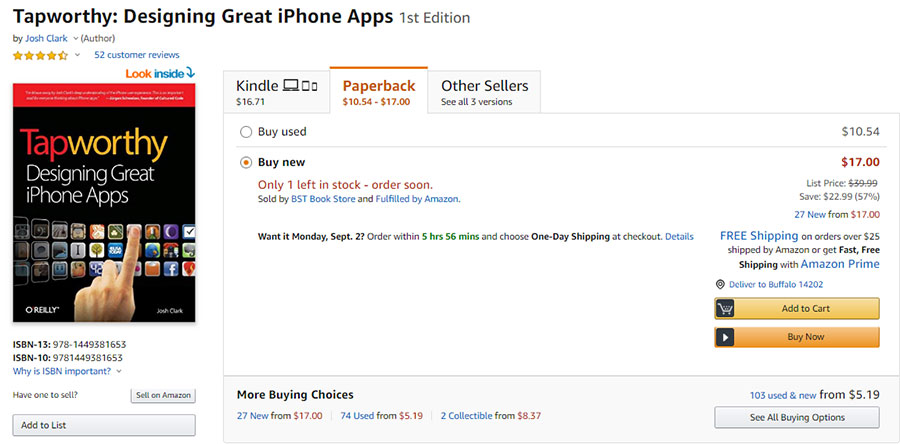The height and width of the screenshot is (444, 900).
Task: Click the Sell on Amazon button
Action: point(163,396)
